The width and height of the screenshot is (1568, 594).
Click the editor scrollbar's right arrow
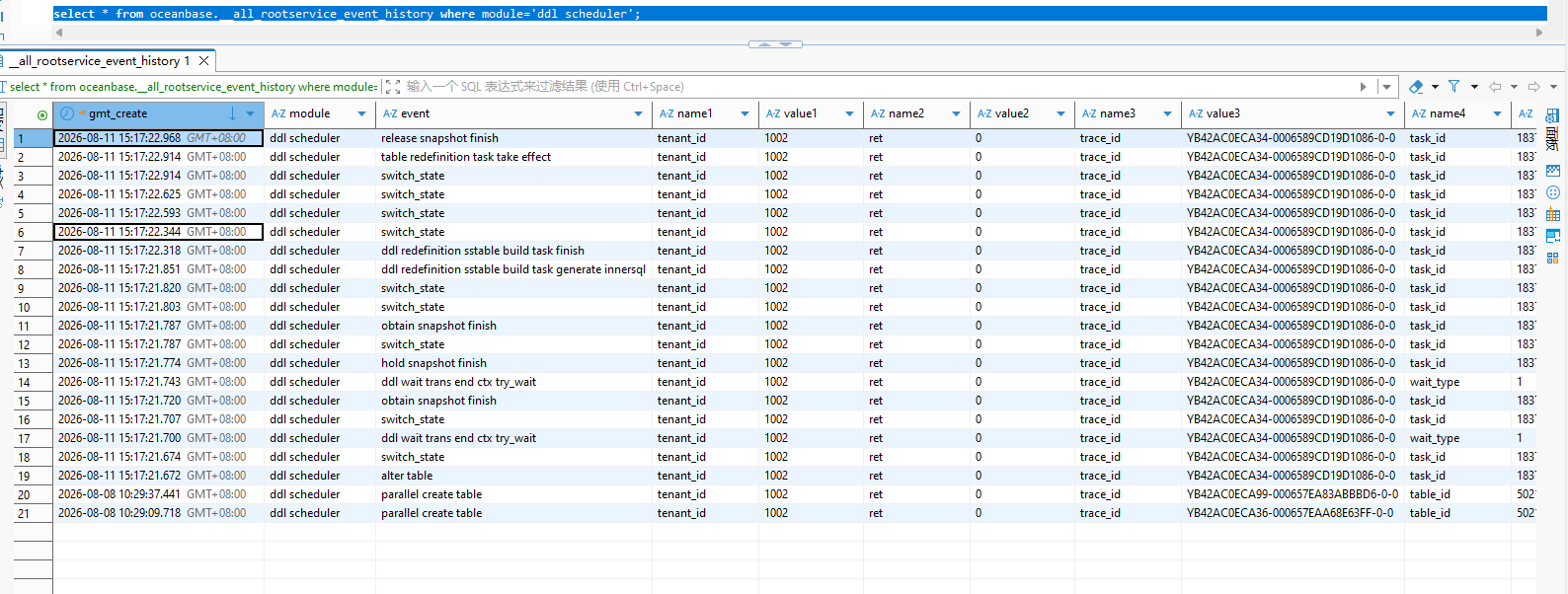tap(1539, 33)
